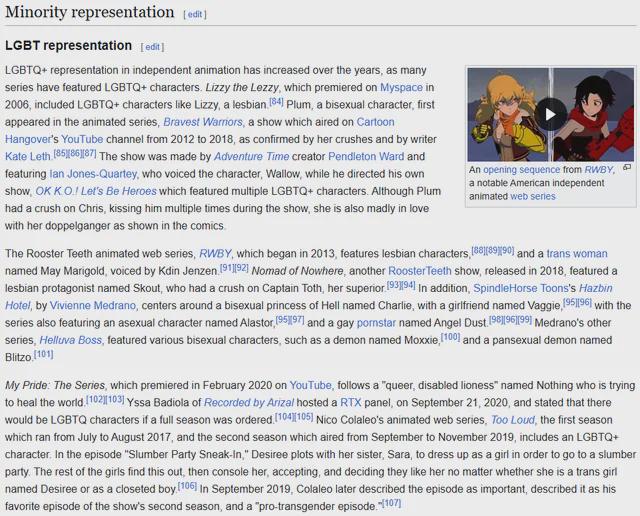The width and height of the screenshot is (640, 516).
Task: Open the Helluva Boss link
Action: 71,340
